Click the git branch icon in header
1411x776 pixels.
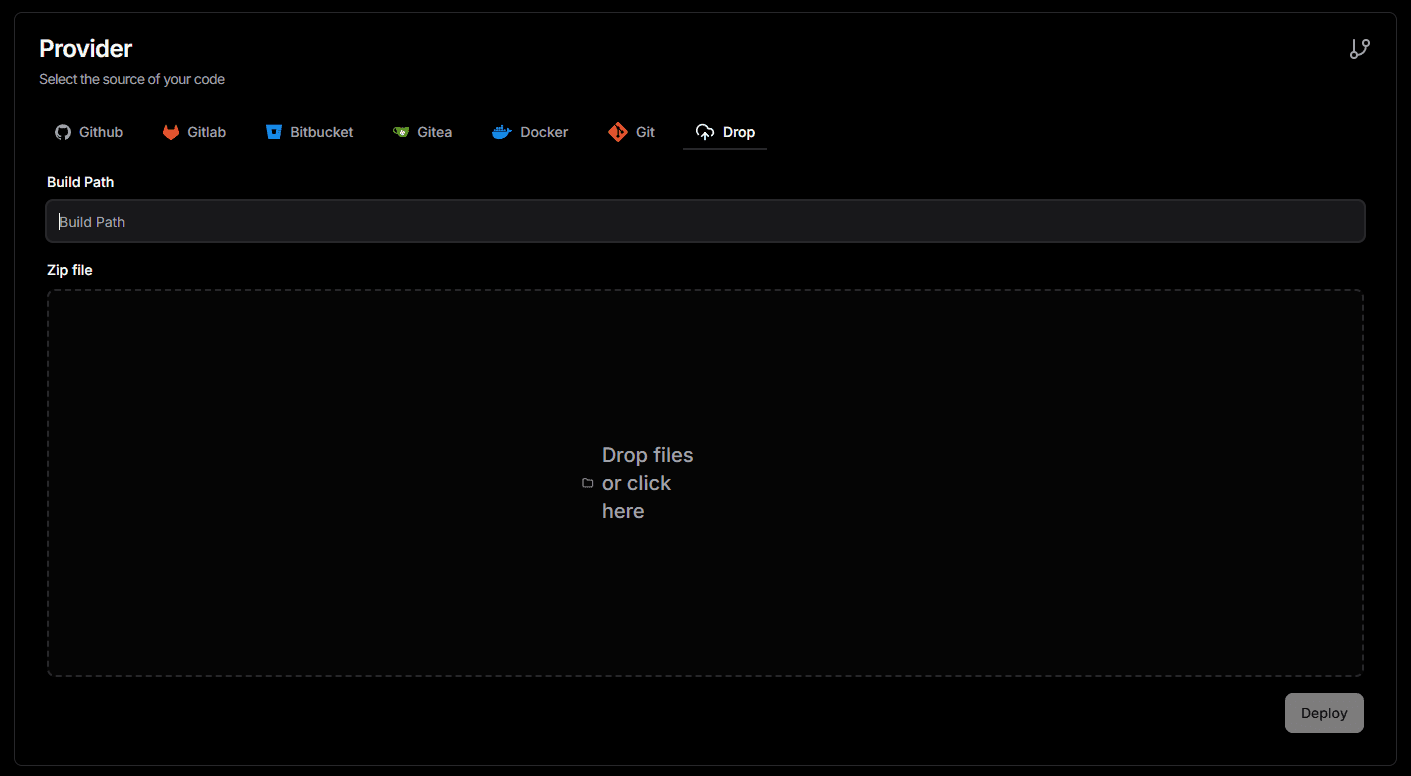pos(1359,49)
